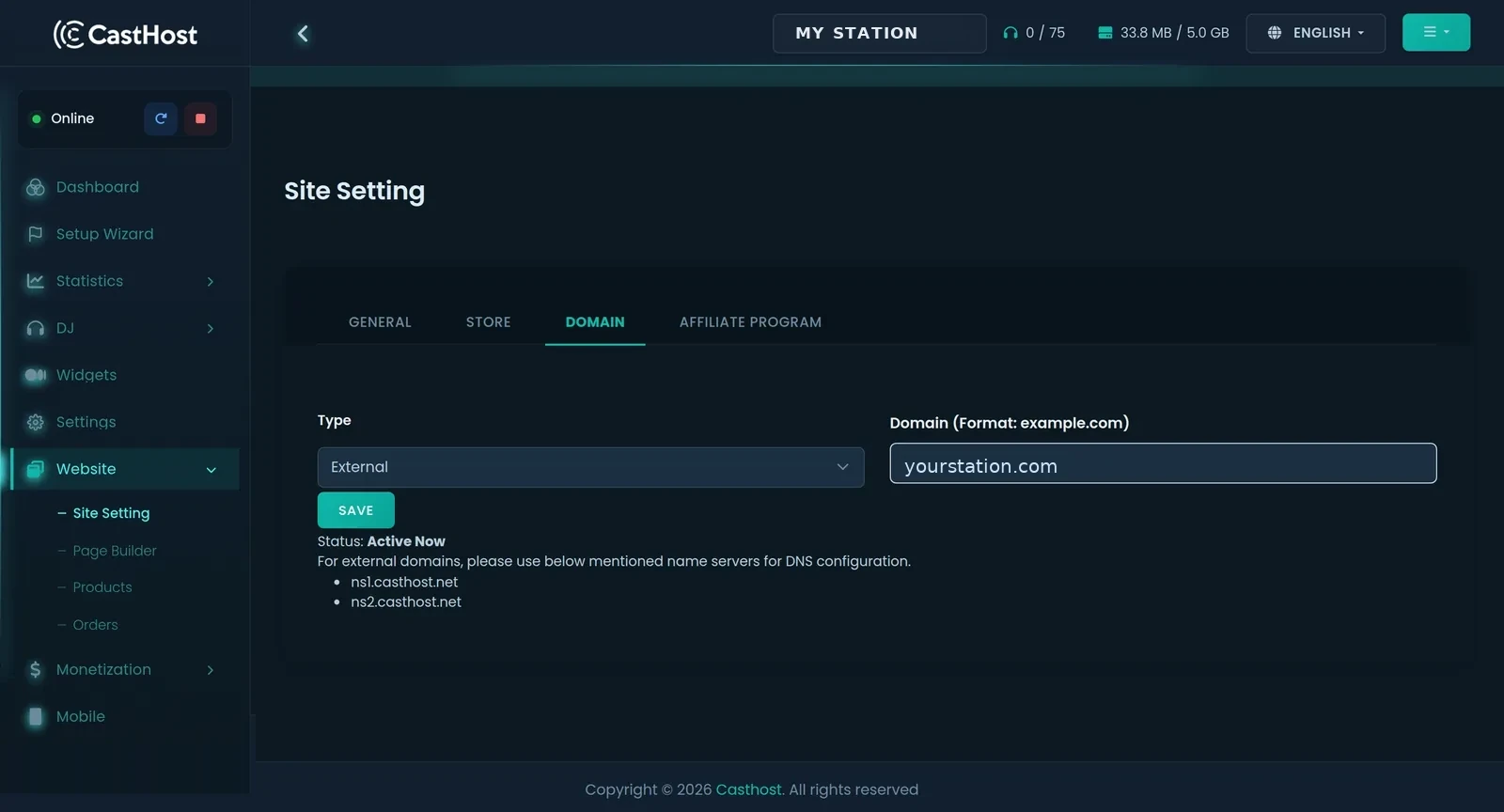Open Page Builder in Website submenu
Image resolution: width=1504 pixels, height=812 pixels.
[x=115, y=551]
